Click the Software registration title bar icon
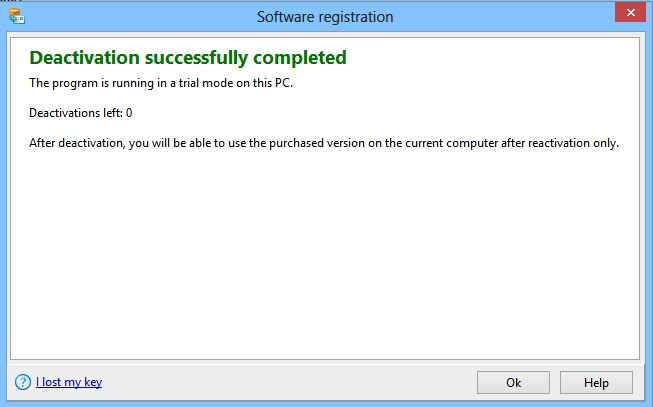The image size is (653, 407). click(15, 16)
